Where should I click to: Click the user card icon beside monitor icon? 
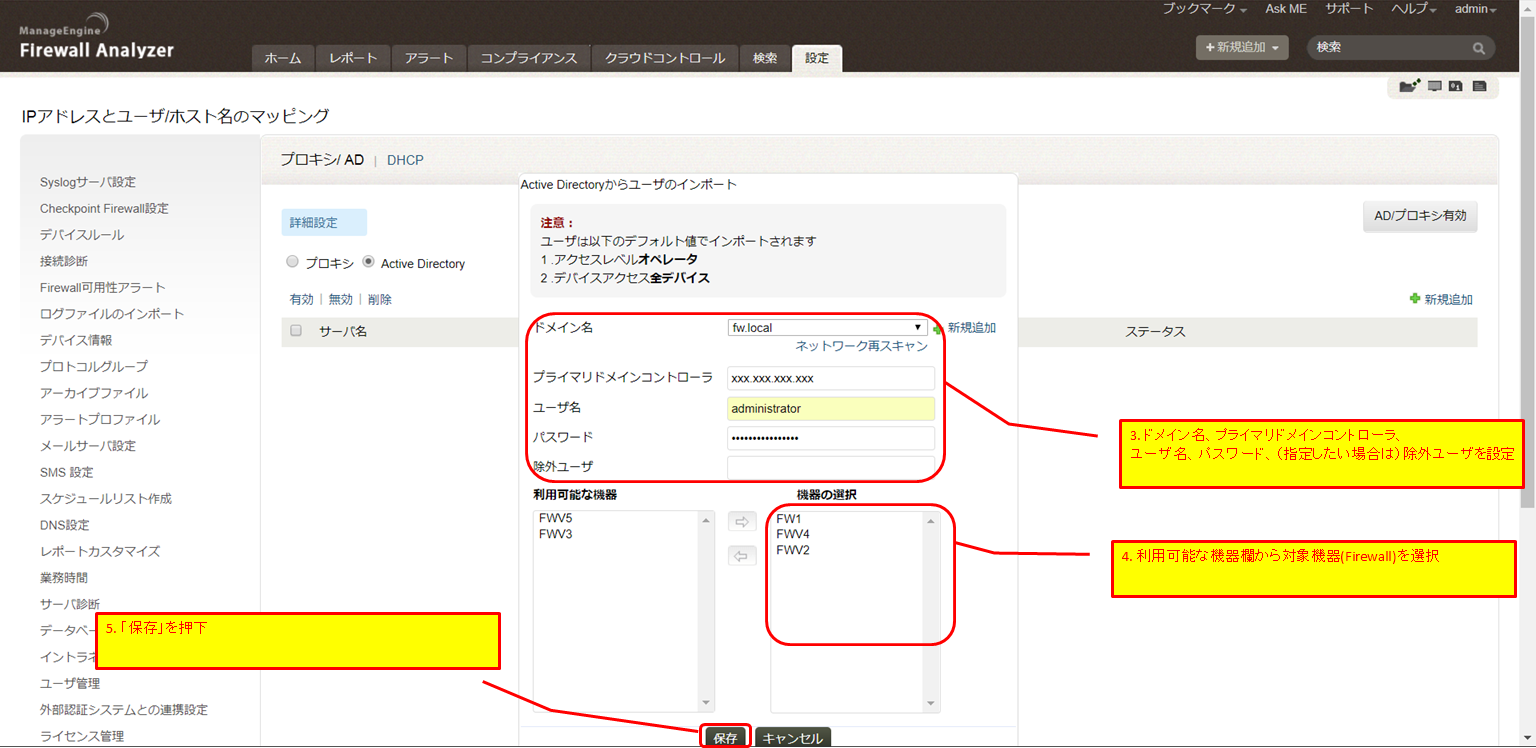click(1456, 87)
